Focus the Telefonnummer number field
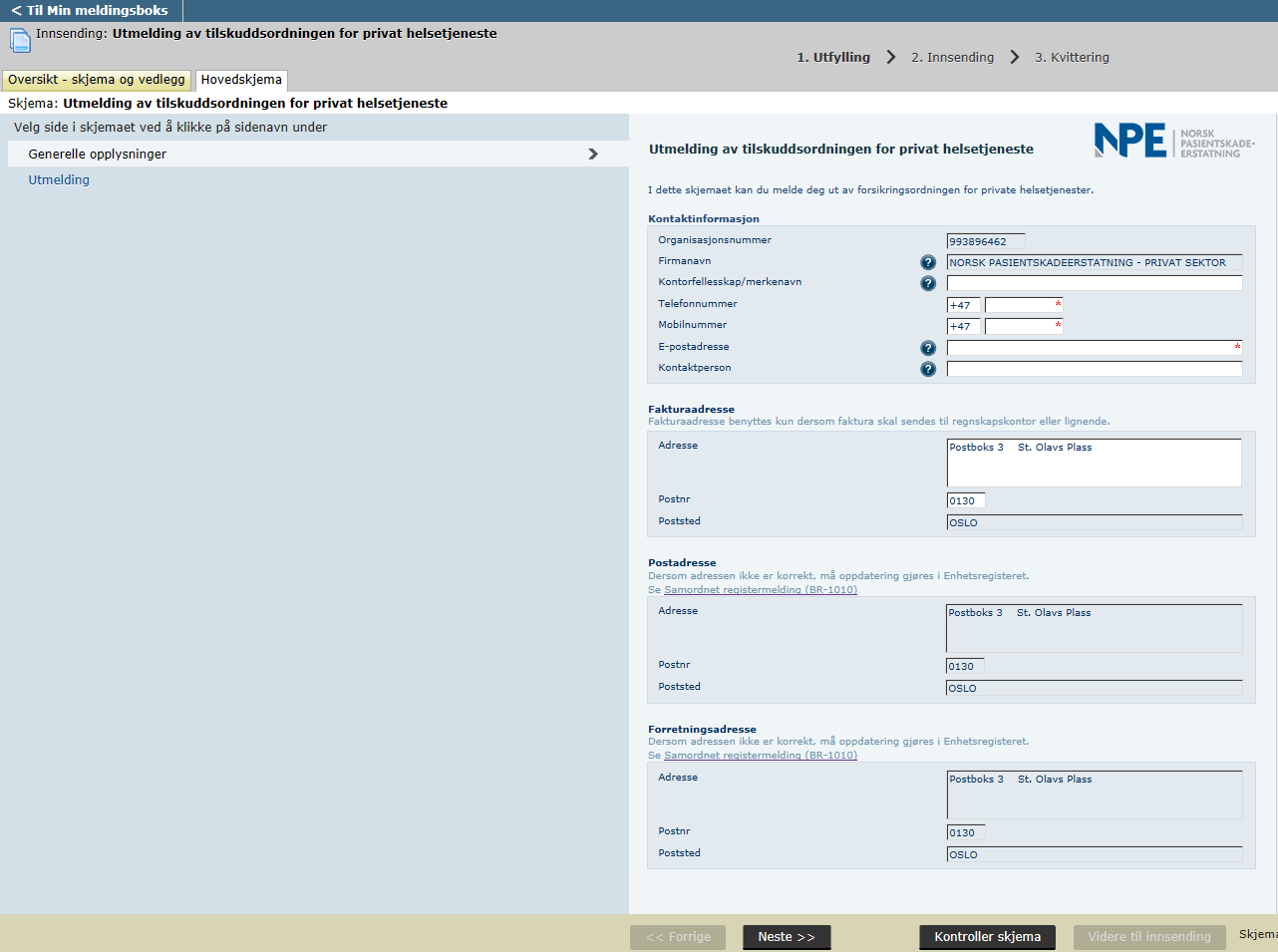The width and height of the screenshot is (1278, 952). [1024, 305]
